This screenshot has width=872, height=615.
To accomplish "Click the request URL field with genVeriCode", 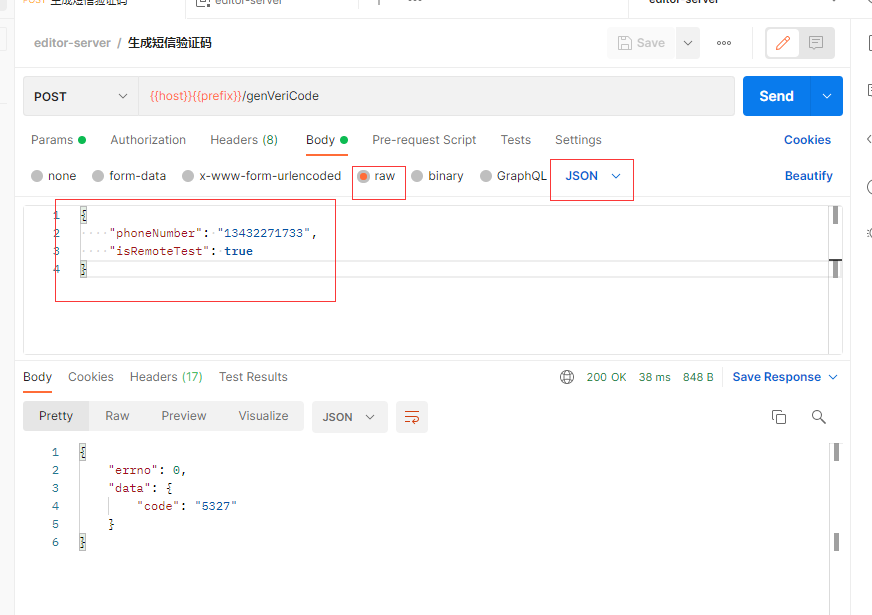I will click(x=436, y=96).
